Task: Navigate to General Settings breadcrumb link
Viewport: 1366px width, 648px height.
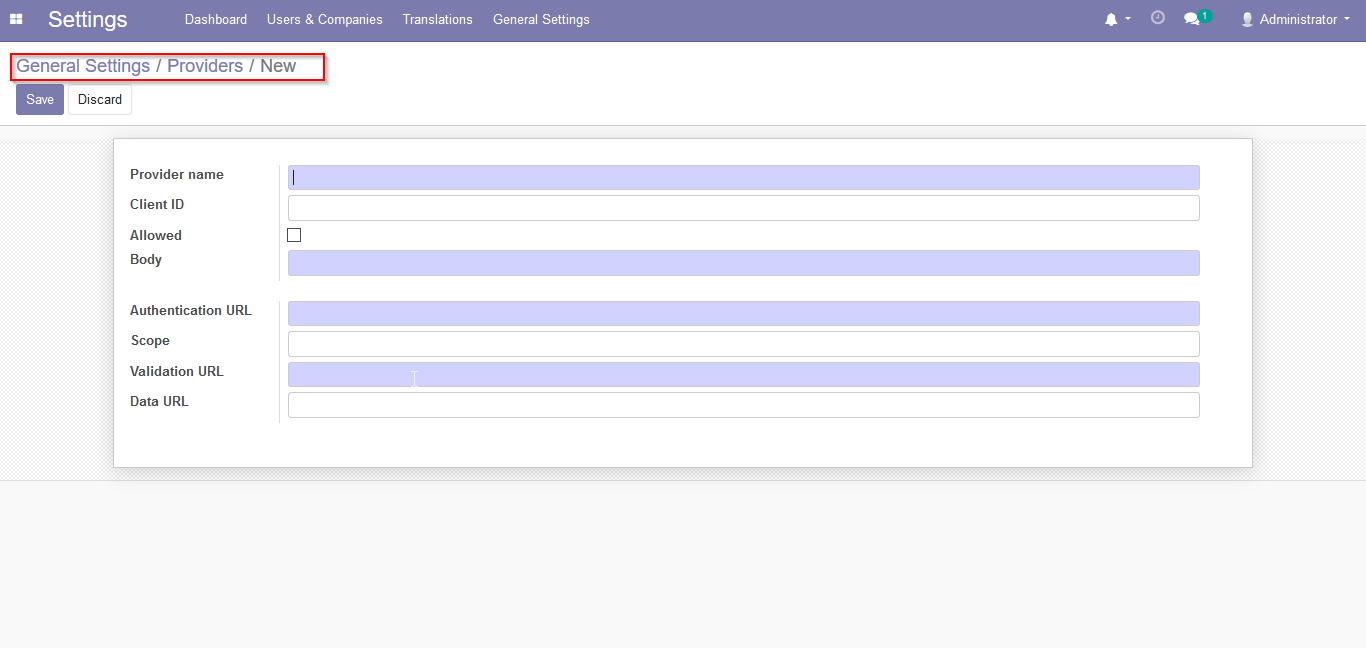Action: point(83,66)
